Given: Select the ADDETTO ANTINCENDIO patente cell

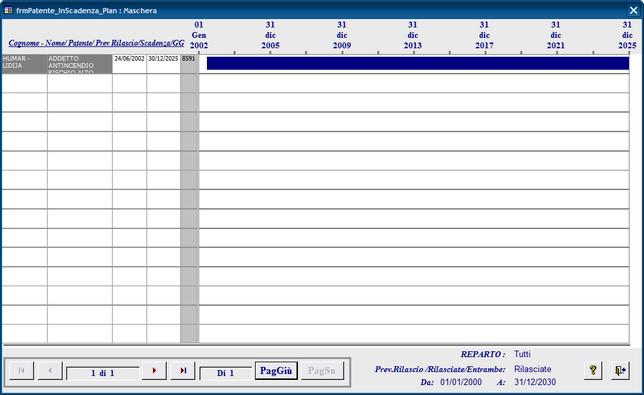Looking at the screenshot, I should click(x=80, y=64).
